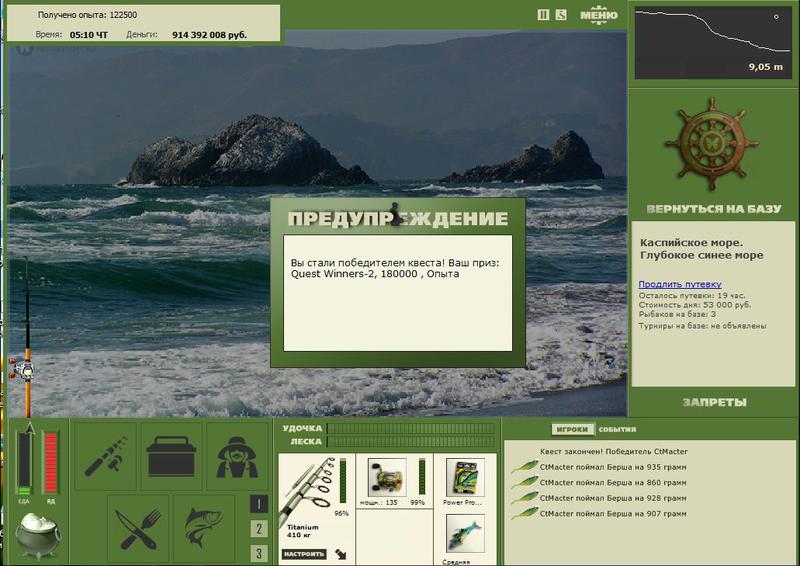The width and height of the screenshot is (800, 566).
Task: Switch to rod slot 1
Action: (259, 504)
